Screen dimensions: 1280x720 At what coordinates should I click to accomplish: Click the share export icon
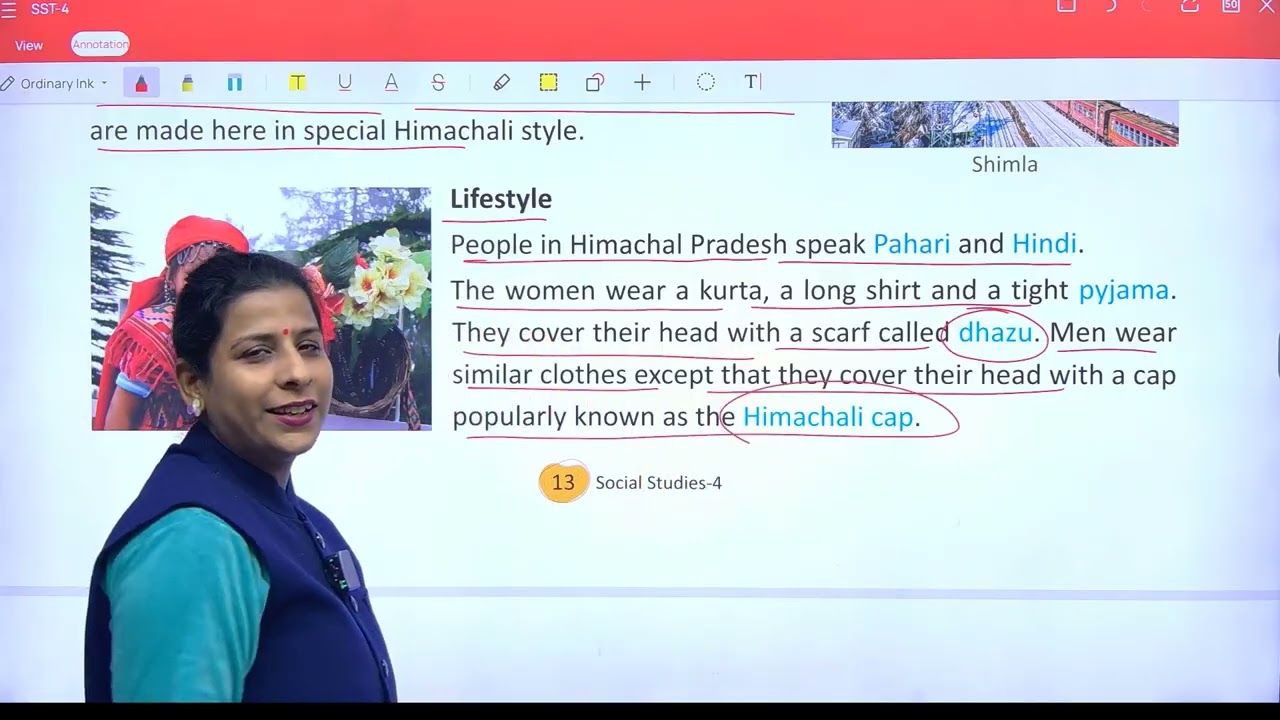point(1190,7)
